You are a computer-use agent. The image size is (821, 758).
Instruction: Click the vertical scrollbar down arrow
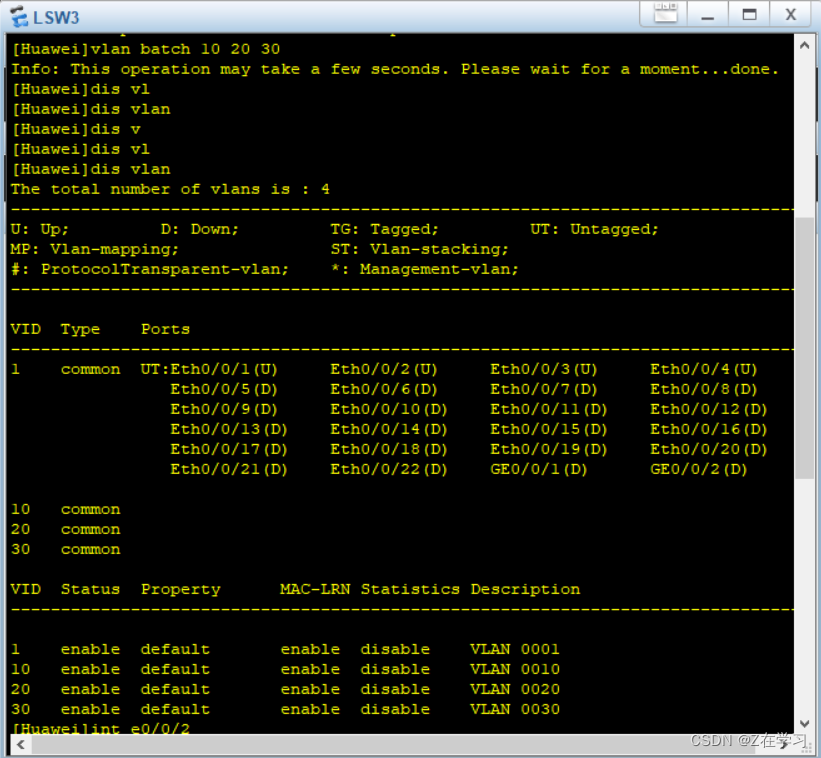tap(804, 723)
